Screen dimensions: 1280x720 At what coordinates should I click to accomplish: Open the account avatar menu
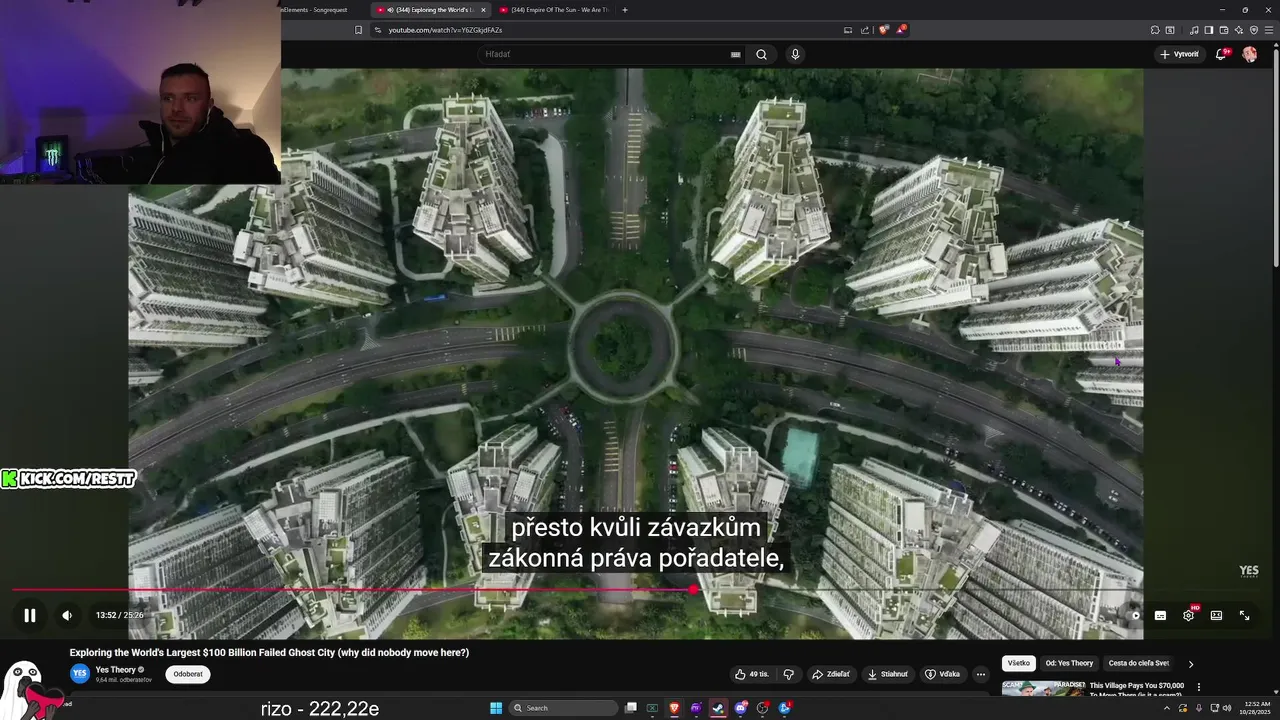click(x=1249, y=54)
